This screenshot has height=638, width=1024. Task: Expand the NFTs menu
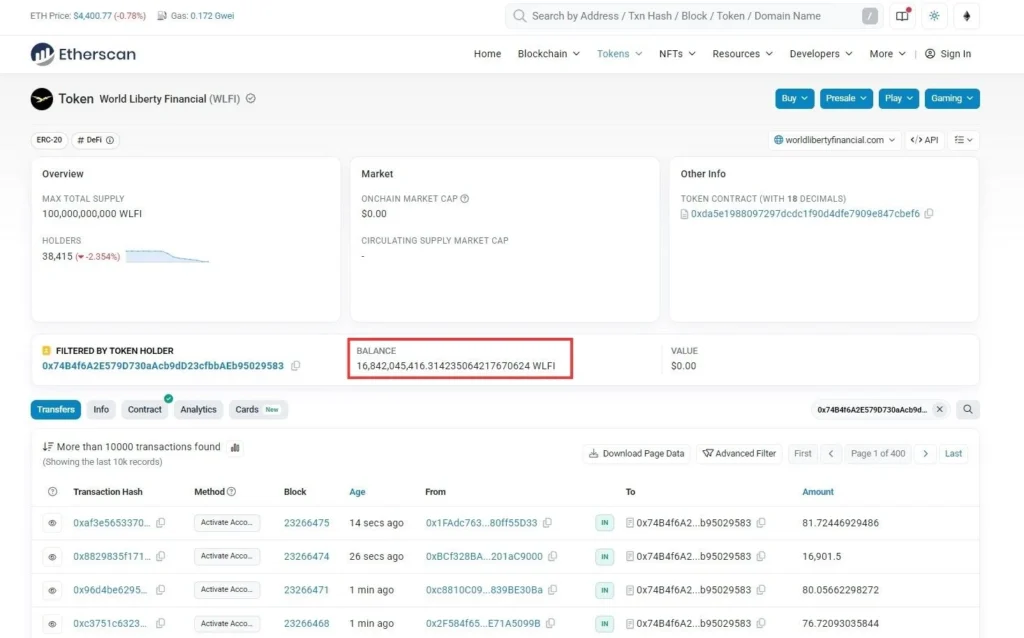coord(677,54)
